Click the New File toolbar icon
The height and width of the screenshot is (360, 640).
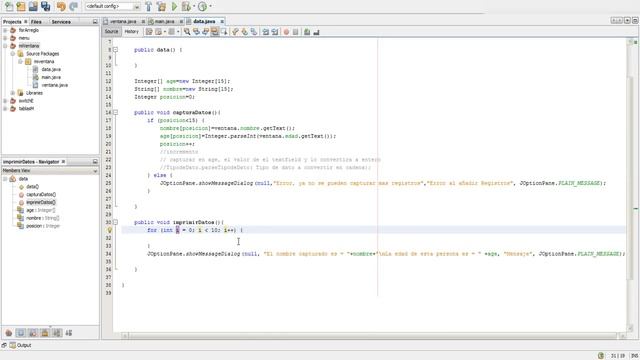pyautogui.click(x=9, y=6)
